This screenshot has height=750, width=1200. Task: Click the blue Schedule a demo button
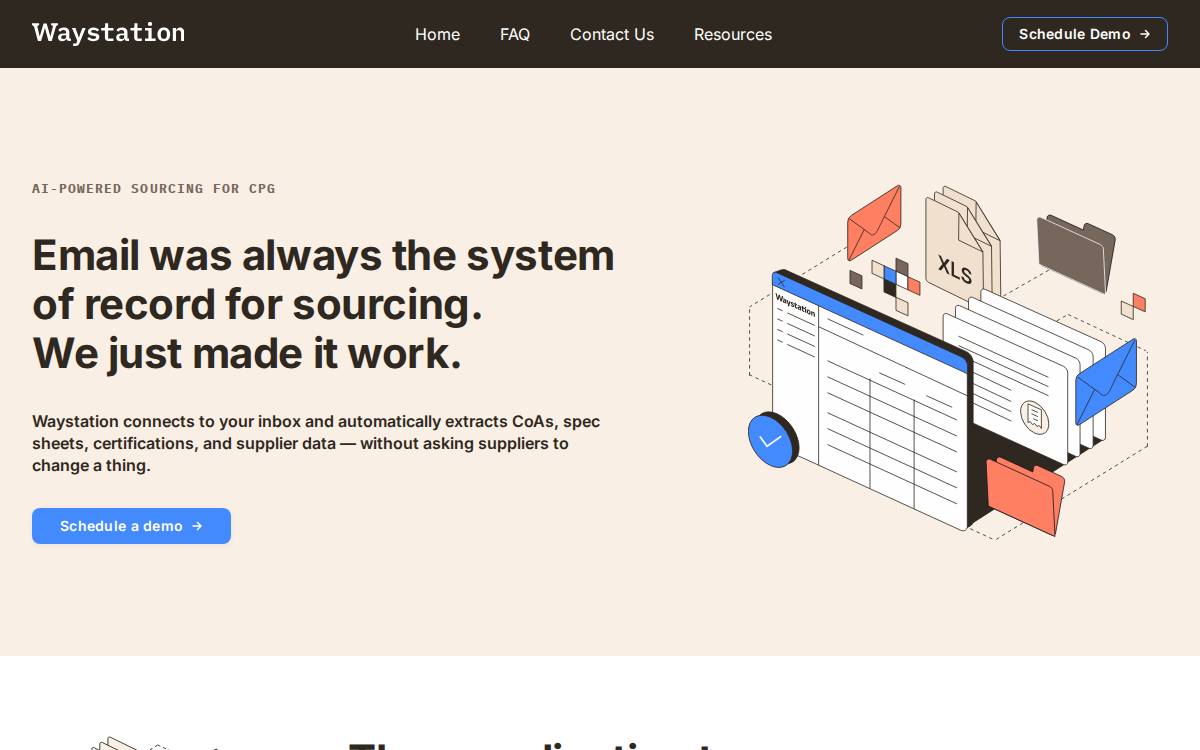tap(131, 526)
